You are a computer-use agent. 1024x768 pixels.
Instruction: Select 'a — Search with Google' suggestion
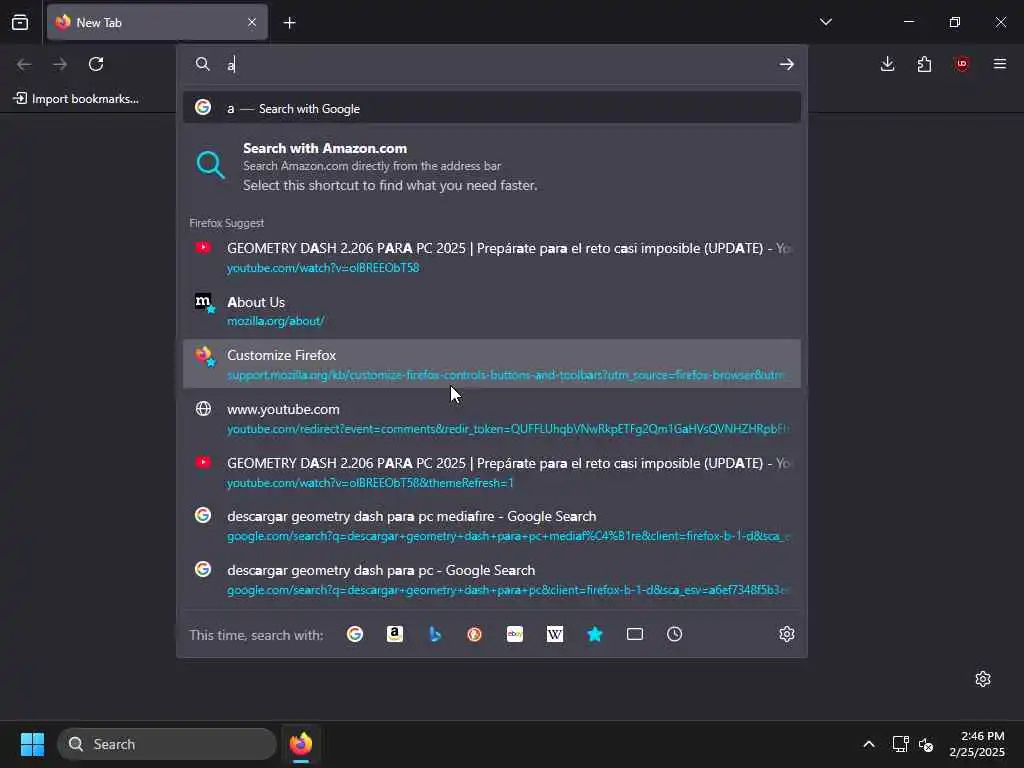[492, 108]
